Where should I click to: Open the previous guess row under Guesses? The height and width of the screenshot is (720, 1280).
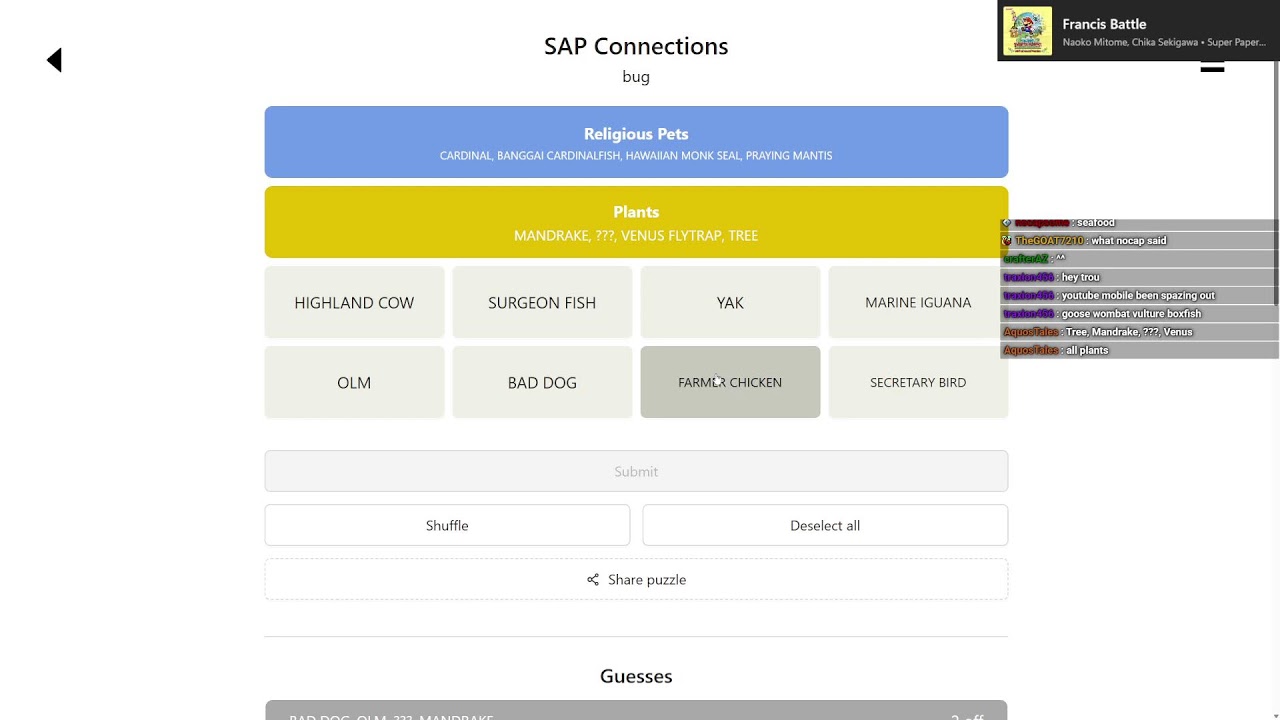point(636,711)
